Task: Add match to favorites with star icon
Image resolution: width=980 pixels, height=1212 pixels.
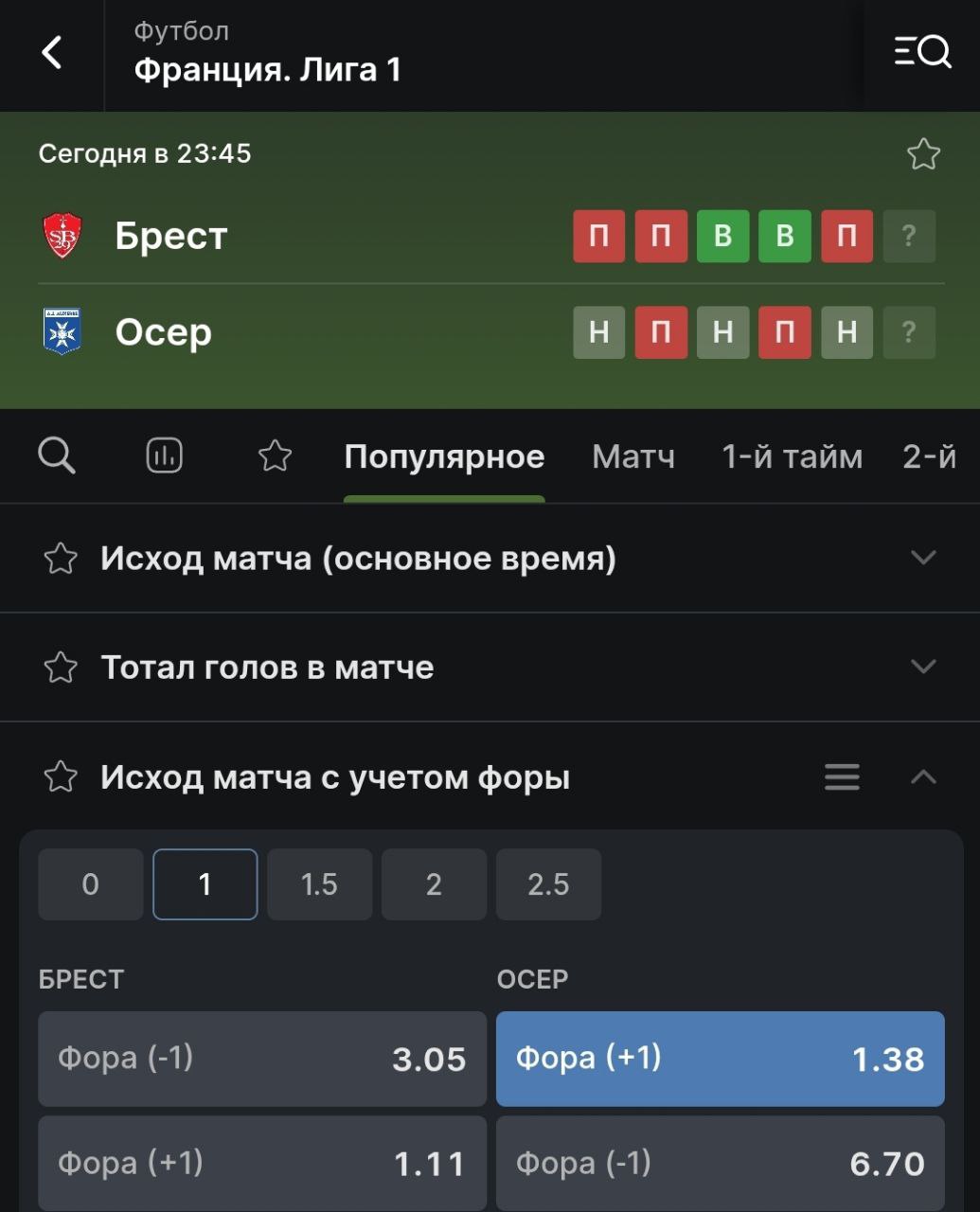Action: point(923,154)
